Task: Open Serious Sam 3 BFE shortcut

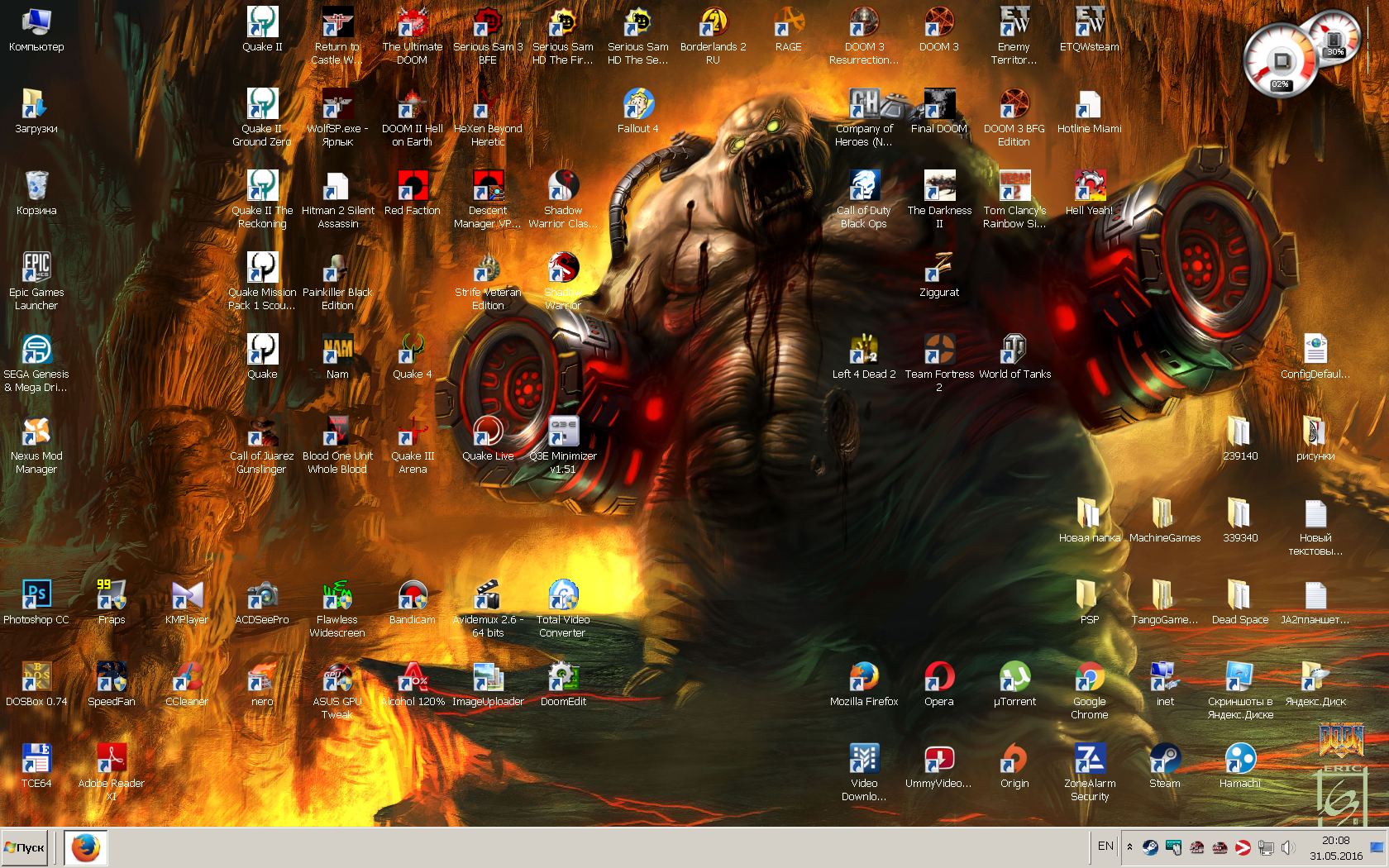Action: tap(488, 36)
